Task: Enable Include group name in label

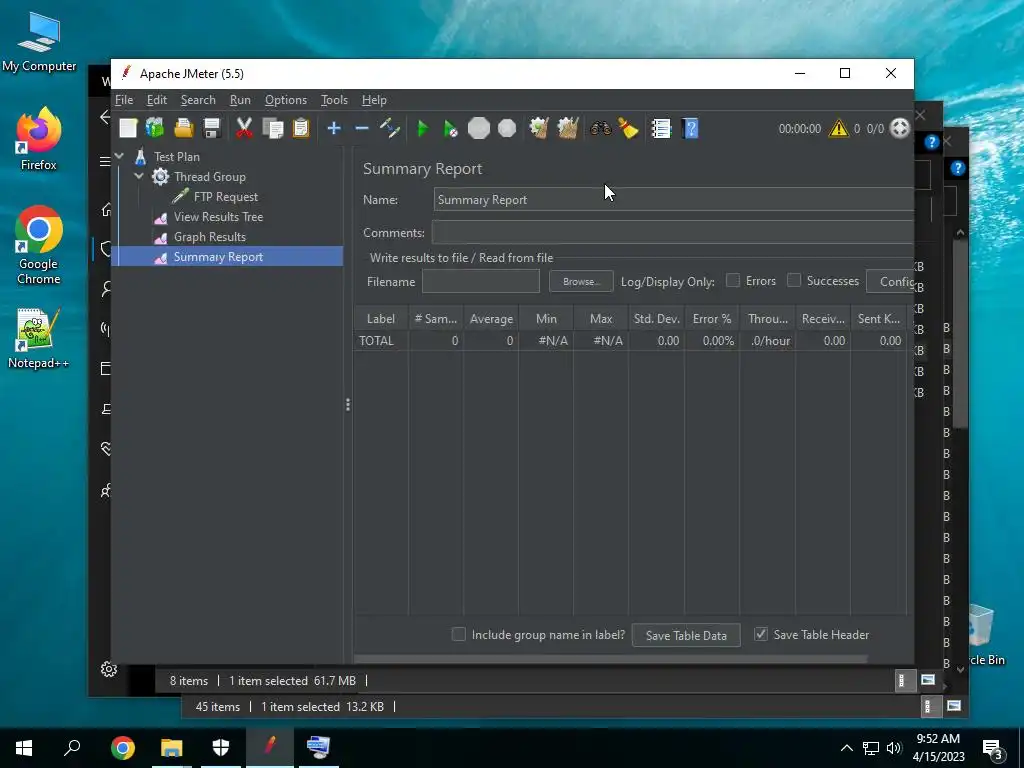Action: click(x=458, y=634)
